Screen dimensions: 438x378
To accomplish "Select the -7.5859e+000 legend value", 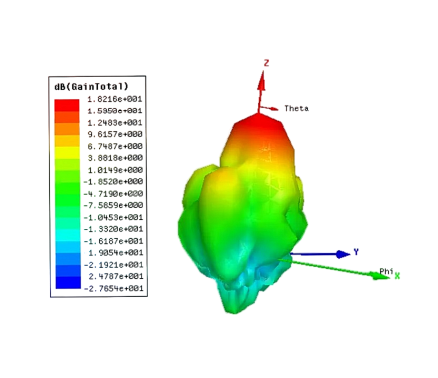I will coord(113,205).
